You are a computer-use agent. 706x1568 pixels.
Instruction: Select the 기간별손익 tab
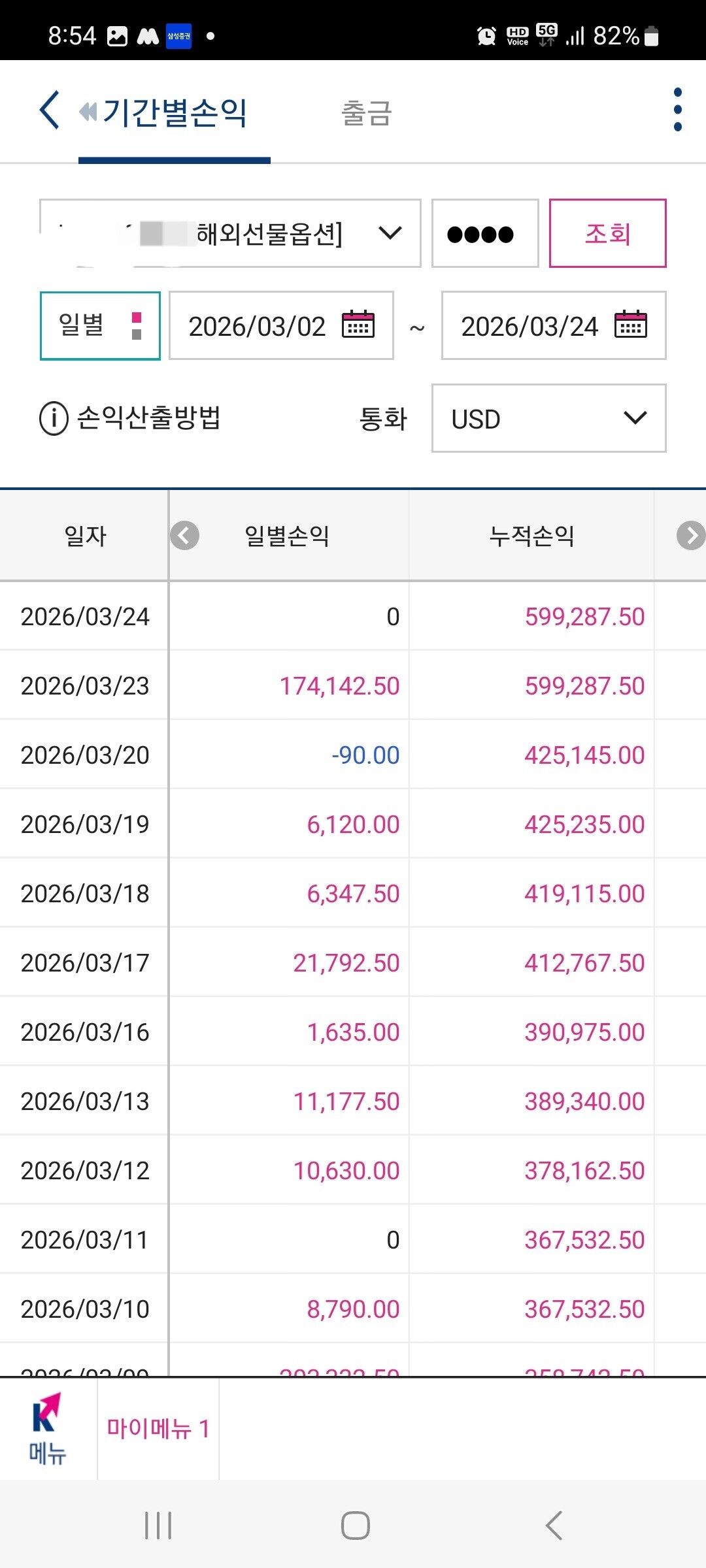pos(175,112)
